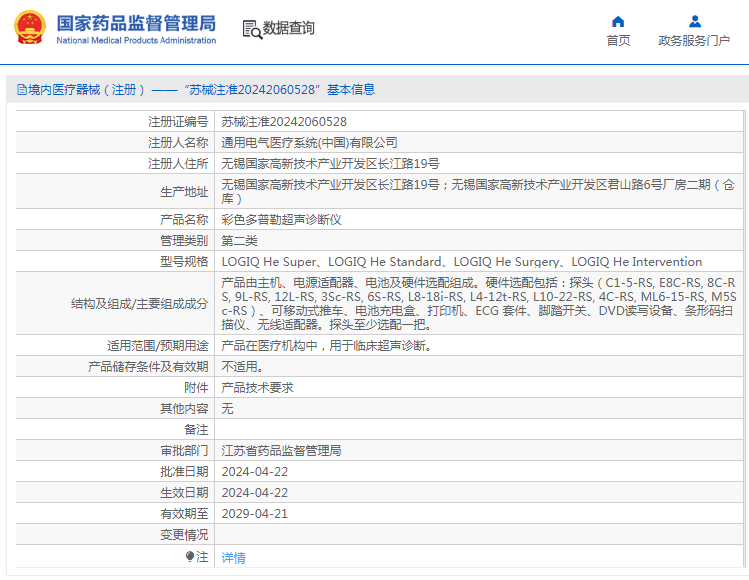Click the 备注 label
This screenshot has height=580, width=749.
[196, 430]
